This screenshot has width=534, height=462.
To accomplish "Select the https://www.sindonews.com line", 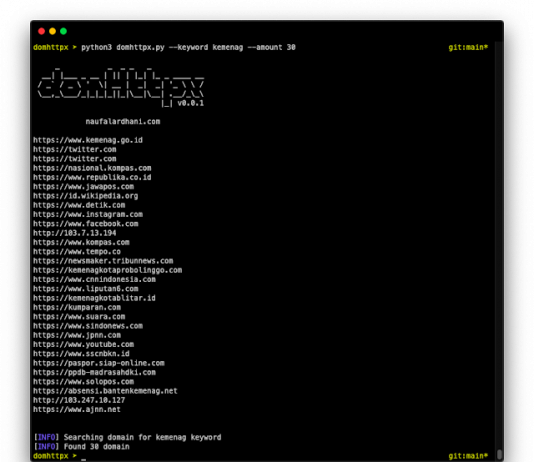I will tap(88, 326).
